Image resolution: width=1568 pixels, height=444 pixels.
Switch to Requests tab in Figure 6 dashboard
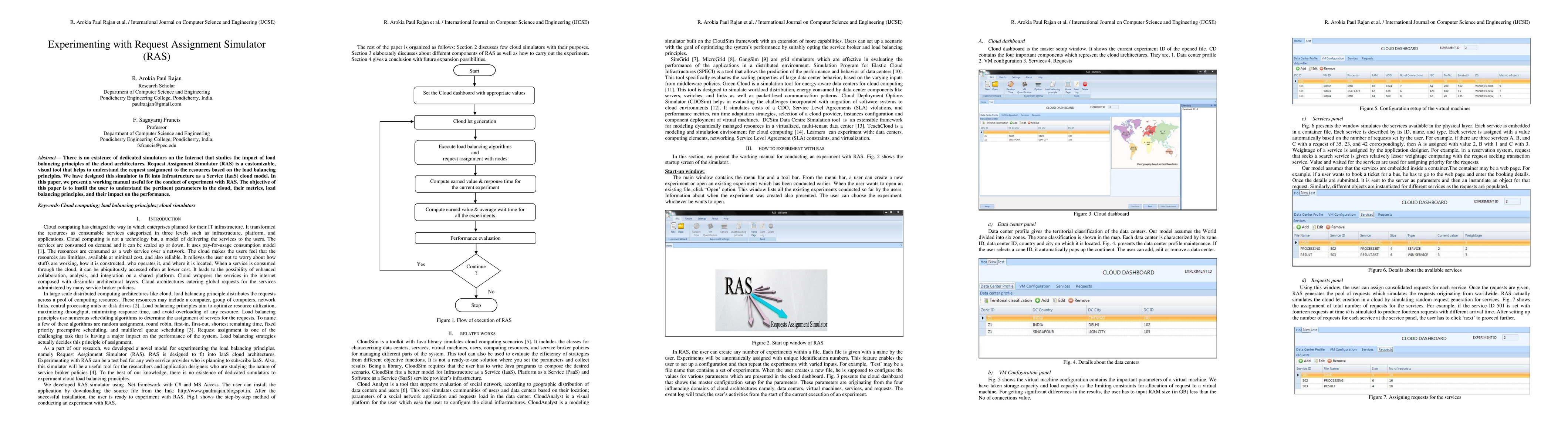(1385, 214)
